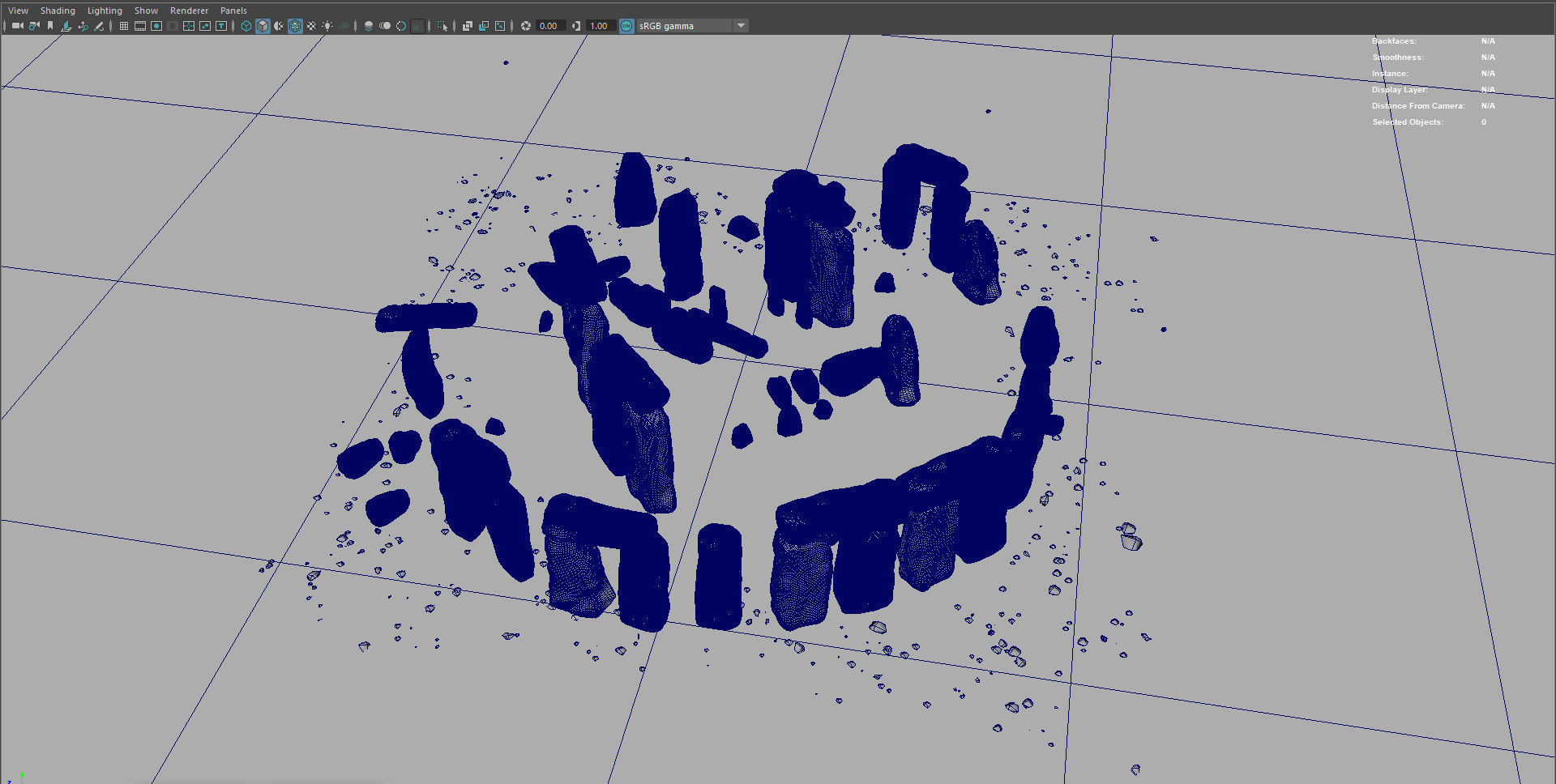Click the Gamma value field showing 1.00
1556x784 pixels.
click(601, 26)
